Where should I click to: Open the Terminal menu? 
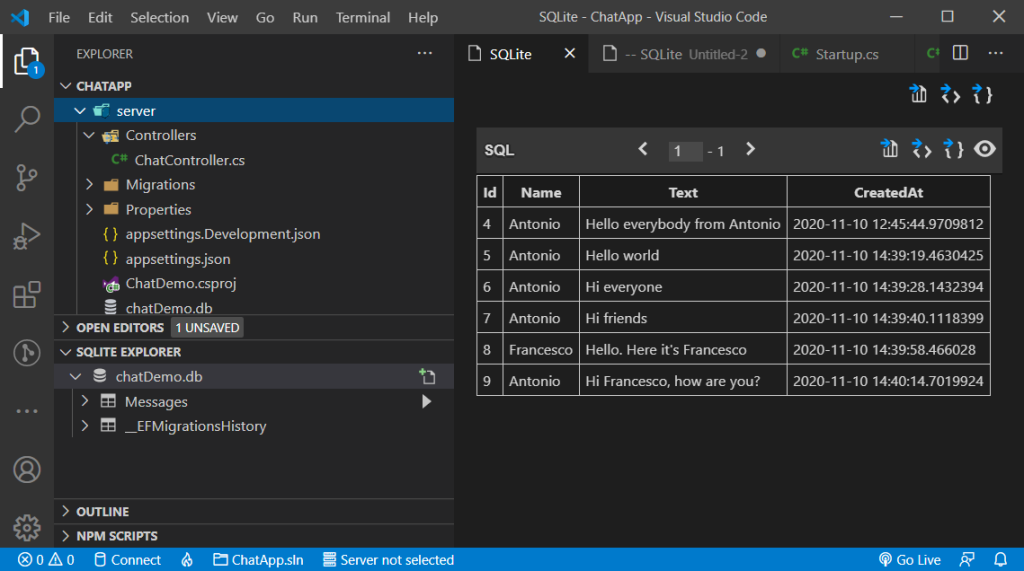363,17
